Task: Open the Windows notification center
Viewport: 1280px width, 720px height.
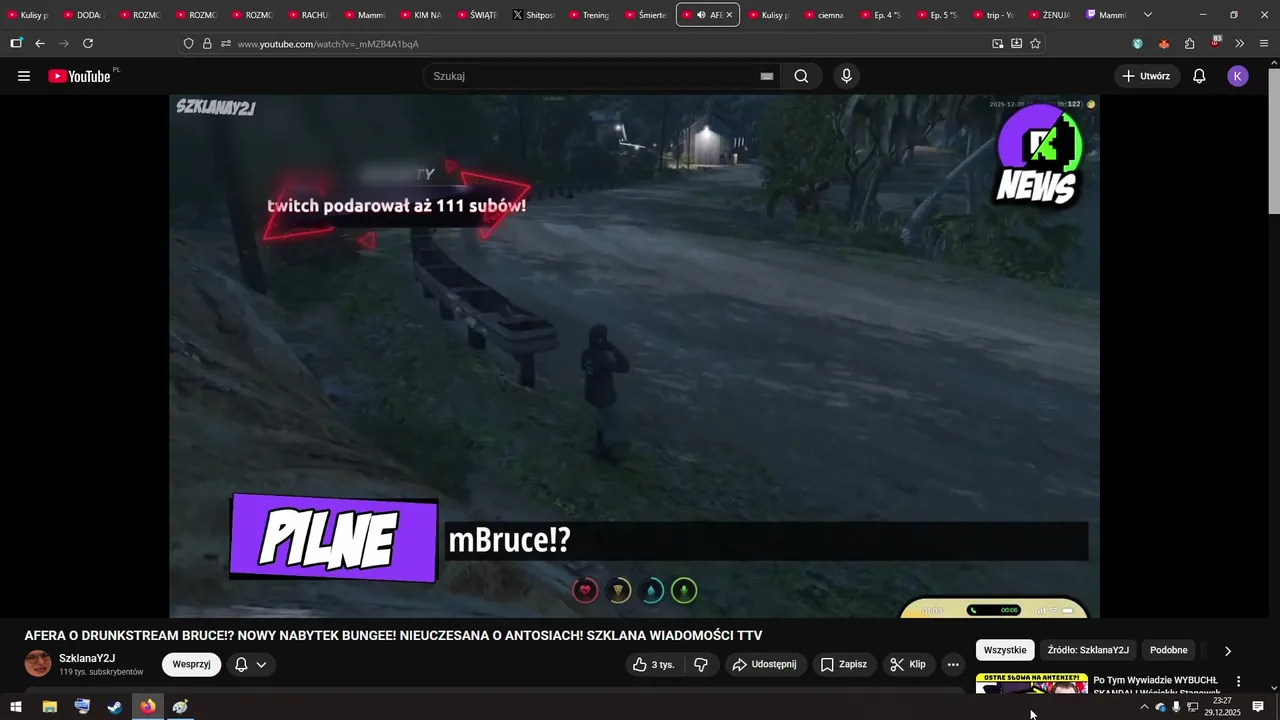Action: click(x=1258, y=707)
